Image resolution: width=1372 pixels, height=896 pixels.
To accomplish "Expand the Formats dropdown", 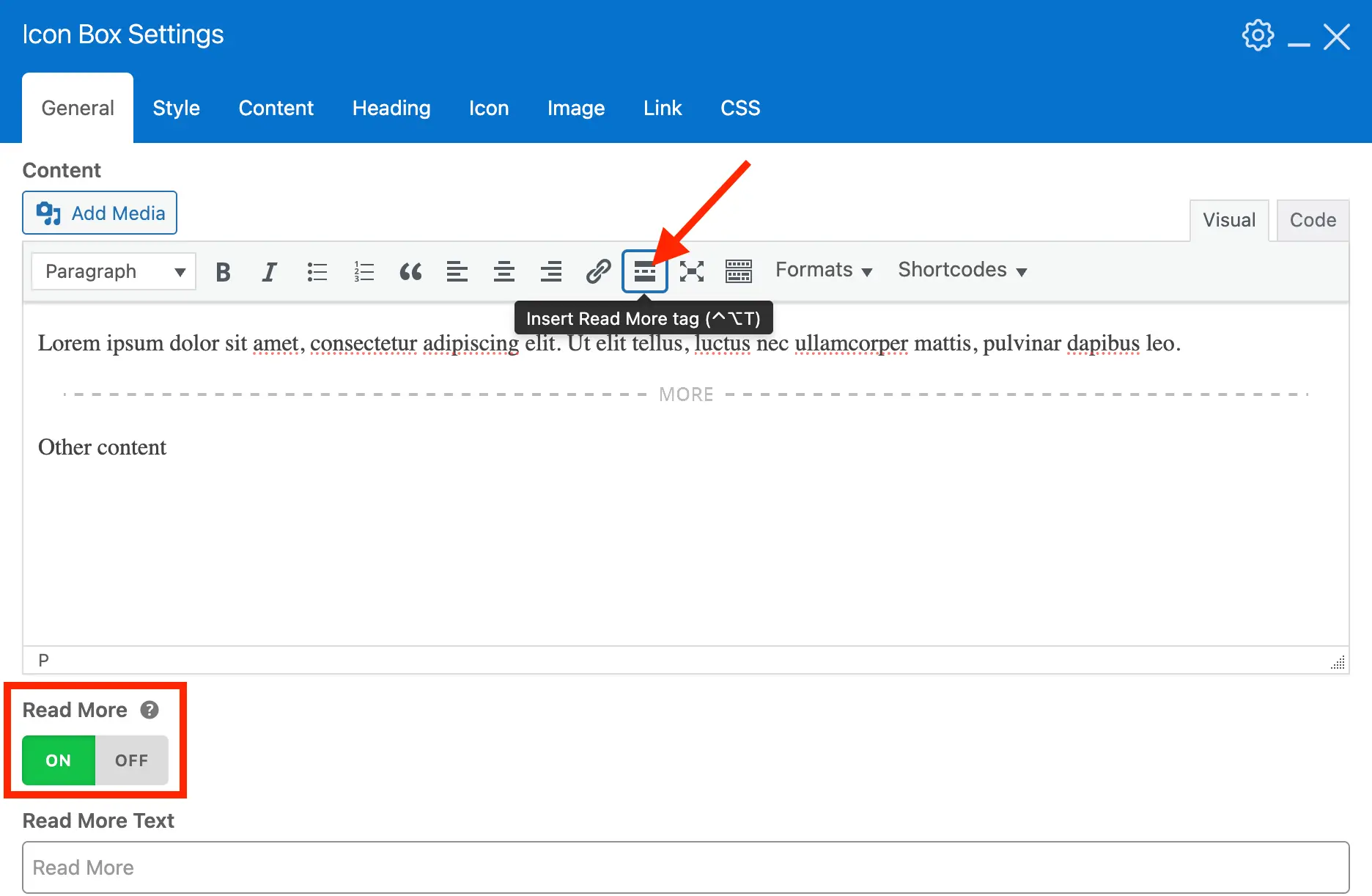I will click(x=824, y=271).
